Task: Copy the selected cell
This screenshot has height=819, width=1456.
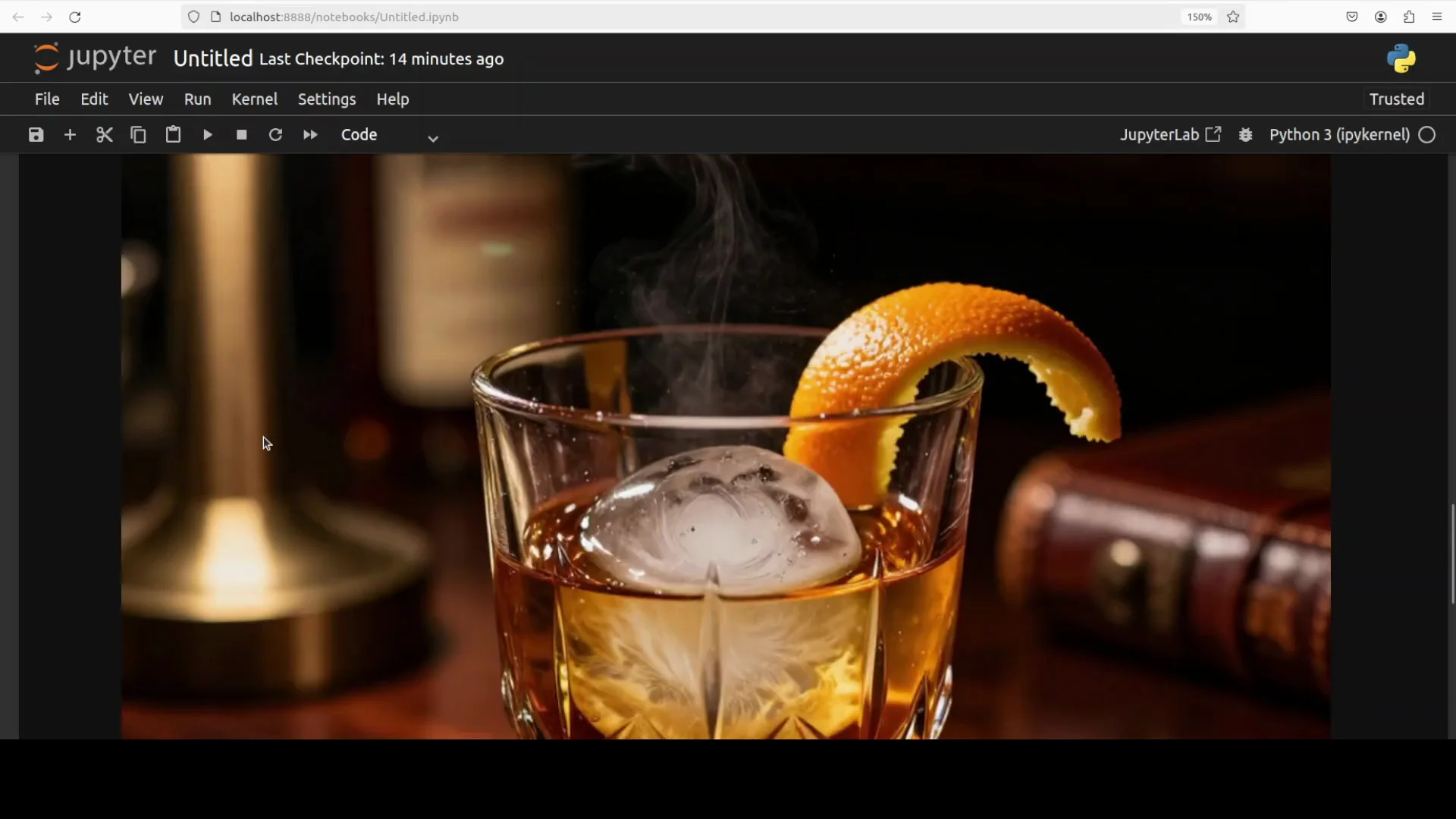Action: click(138, 134)
